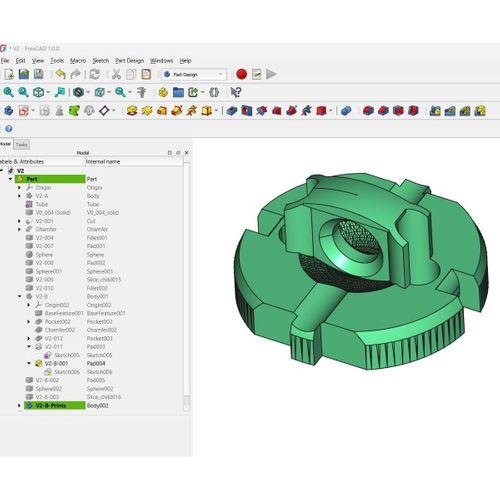The height and width of the screenshot is (500, 500).
Task: Click the Open file toolbar icon
Action: coord(24,74)
